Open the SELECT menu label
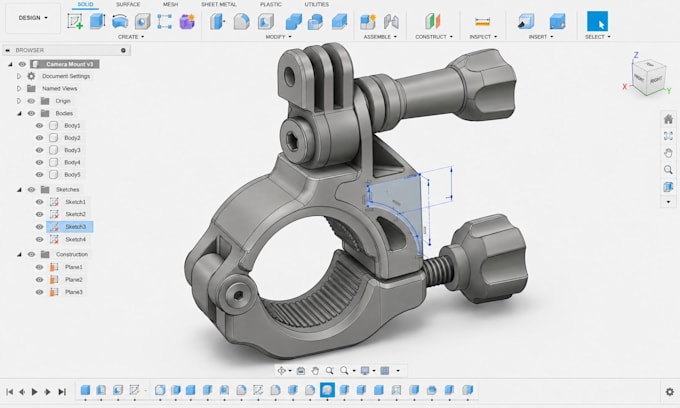 coord(598,37)
